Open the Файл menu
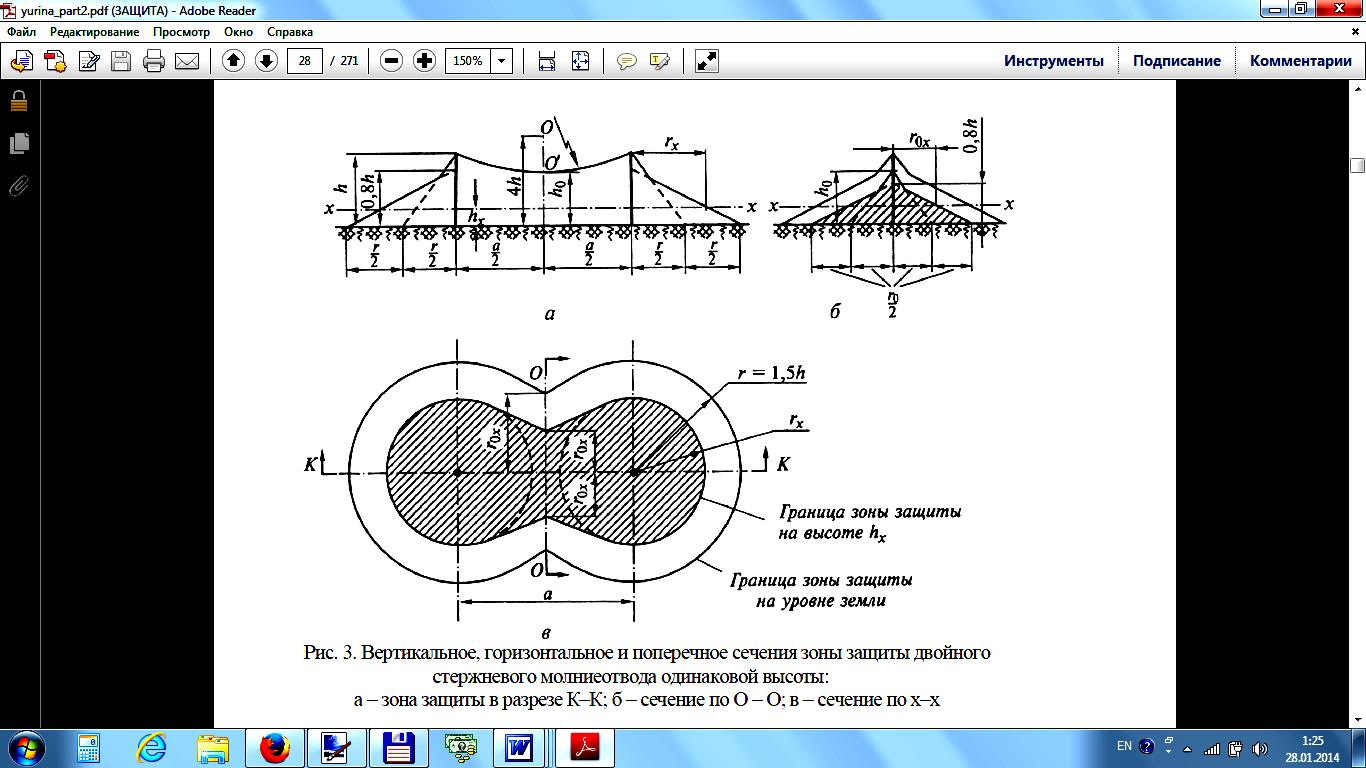The width and height of the screenshot is (1366, 768). pyautogui.click(x=22, y=32)
